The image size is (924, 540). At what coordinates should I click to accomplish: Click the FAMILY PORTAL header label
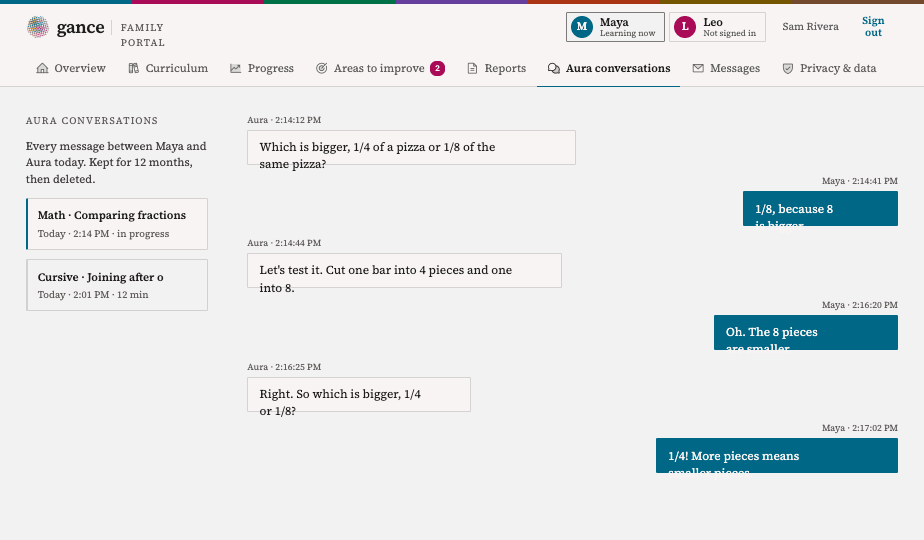point(143,35)
